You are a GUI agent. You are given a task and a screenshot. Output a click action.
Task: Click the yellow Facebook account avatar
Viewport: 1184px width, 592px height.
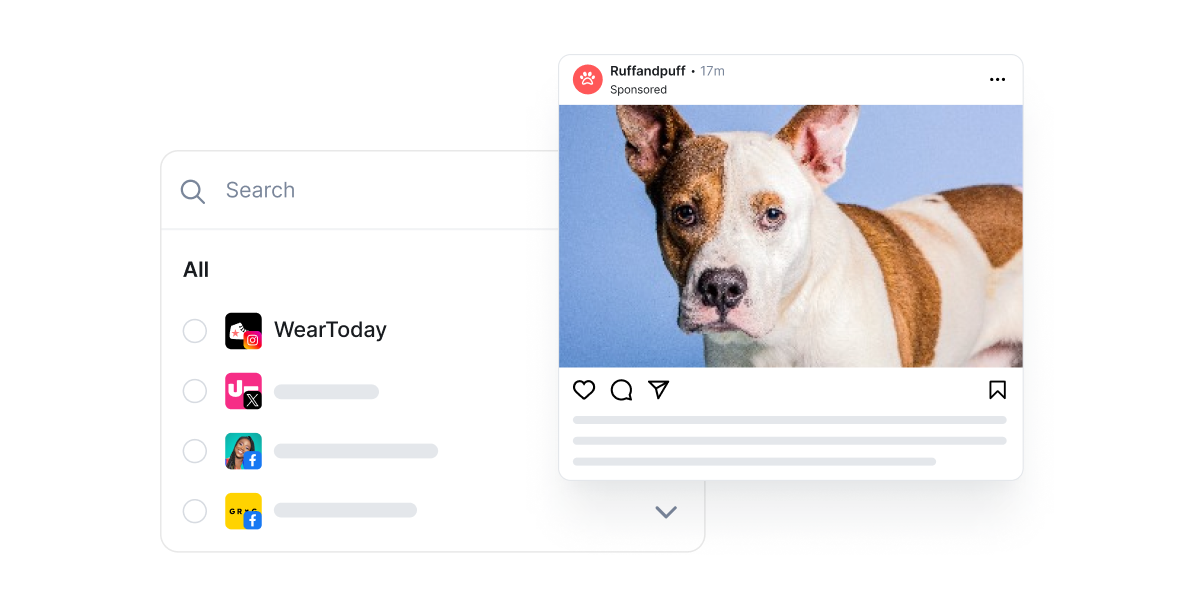click(x=243, y=511)
